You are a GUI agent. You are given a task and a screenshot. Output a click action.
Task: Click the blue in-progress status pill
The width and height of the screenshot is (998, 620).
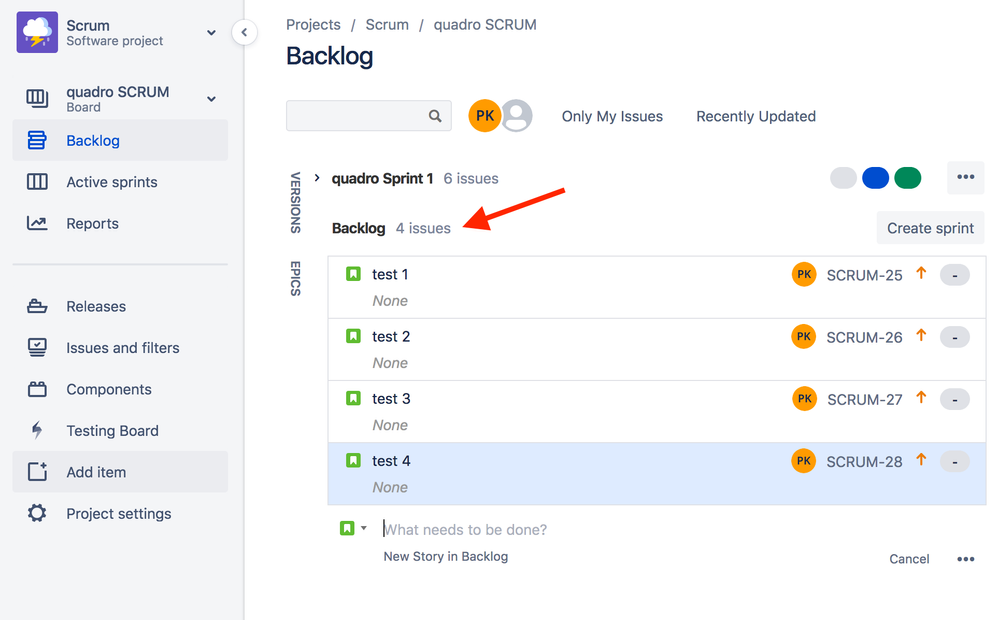click(x=875, y=178)
